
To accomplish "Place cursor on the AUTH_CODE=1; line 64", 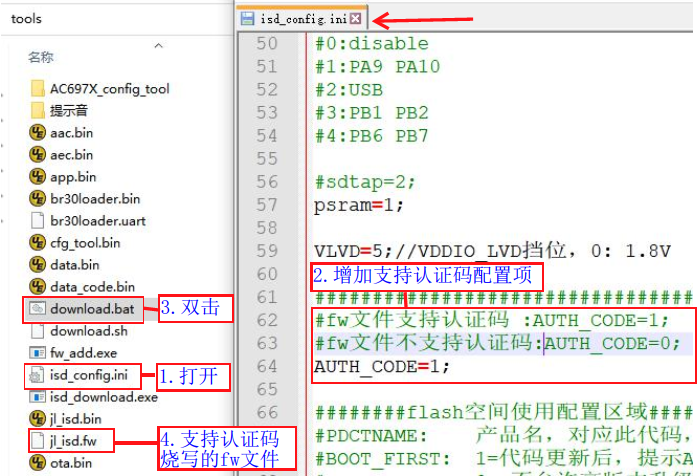I will 382,367.
